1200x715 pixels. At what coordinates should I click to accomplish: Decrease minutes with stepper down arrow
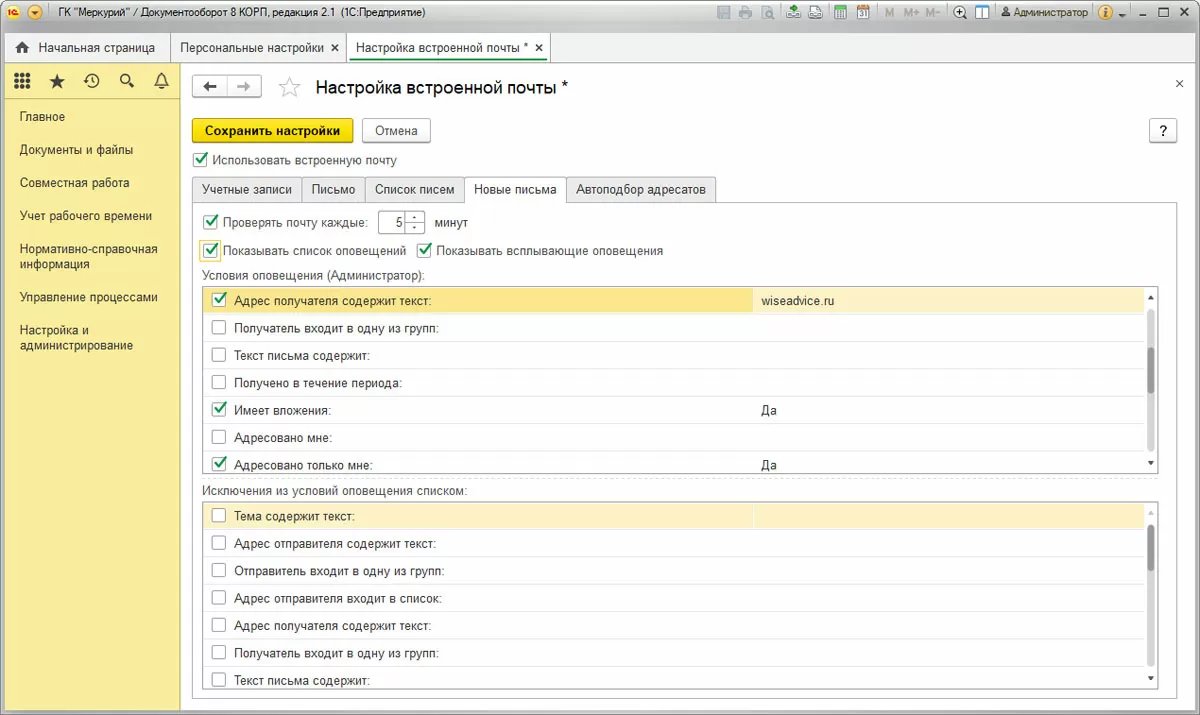click(x=416, y=228)
